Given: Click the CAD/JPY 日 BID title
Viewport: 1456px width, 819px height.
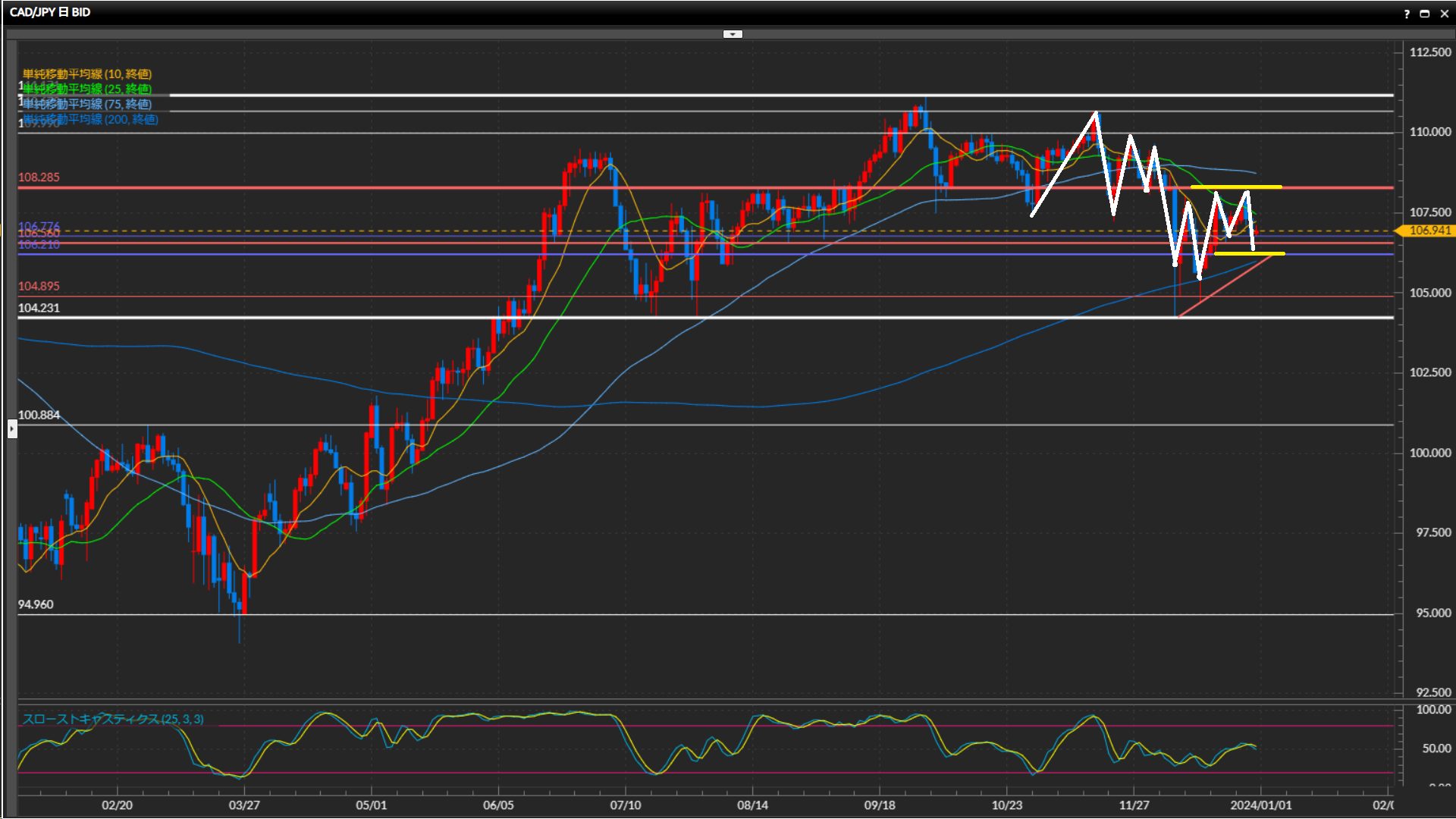Looking at the screenshot, I should [50, 12].
